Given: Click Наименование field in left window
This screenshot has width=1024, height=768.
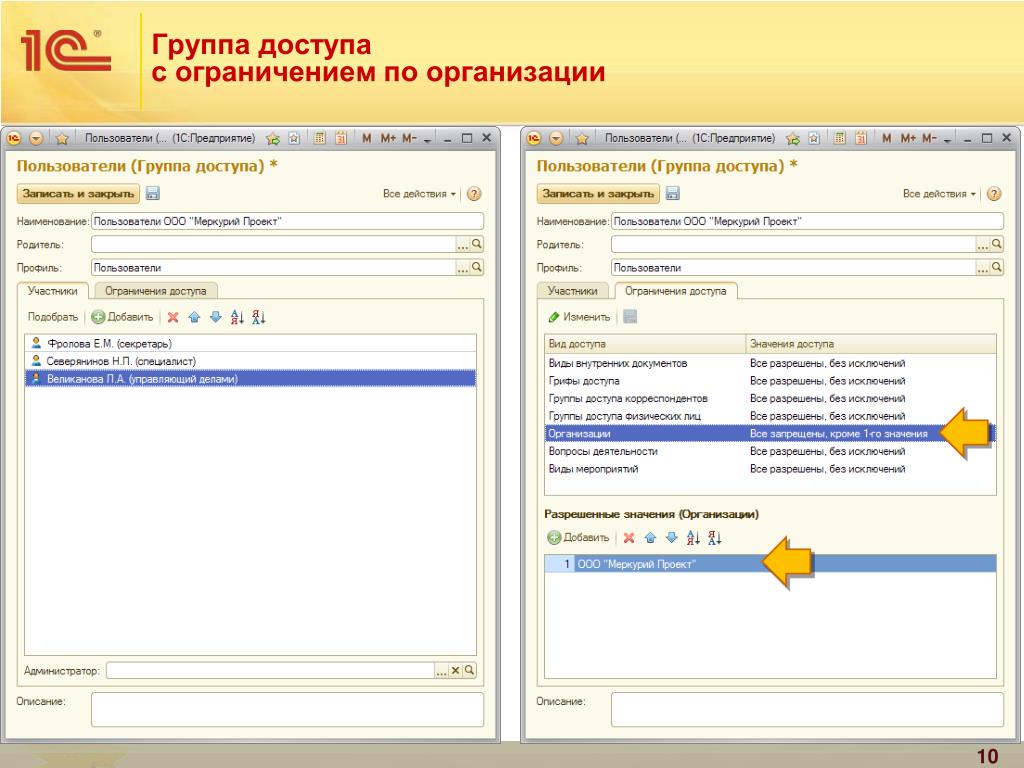Looking at the screenshot, I should pos(287,221).
